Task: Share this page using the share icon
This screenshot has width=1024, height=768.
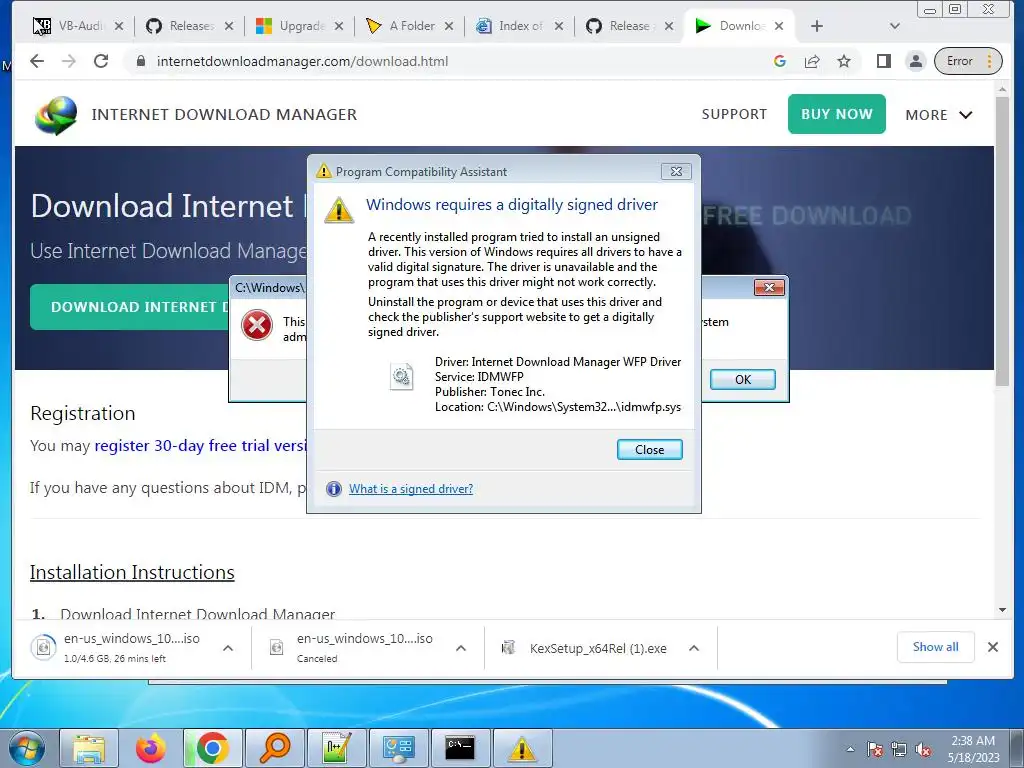Action: click(812, 61)
